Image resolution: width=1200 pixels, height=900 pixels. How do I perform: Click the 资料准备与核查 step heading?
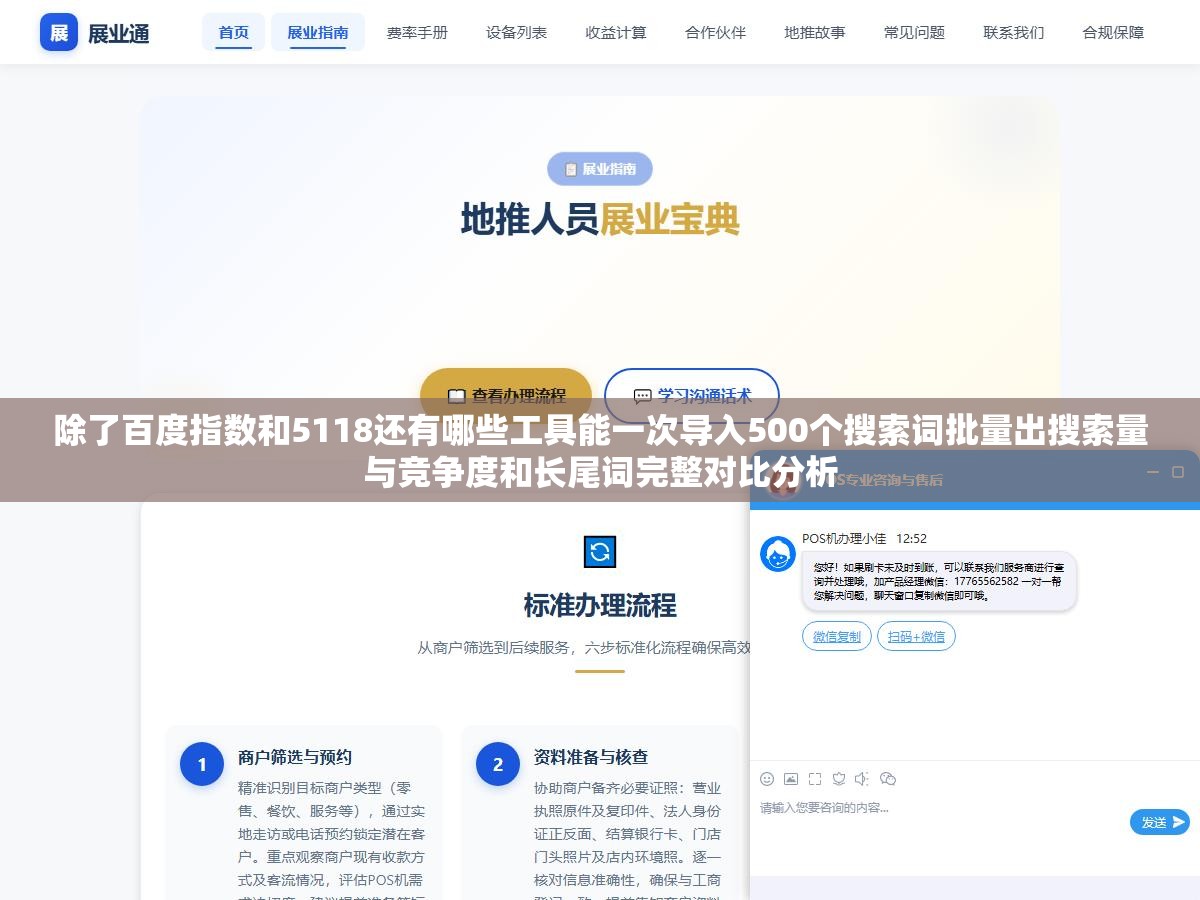point(591,757)
